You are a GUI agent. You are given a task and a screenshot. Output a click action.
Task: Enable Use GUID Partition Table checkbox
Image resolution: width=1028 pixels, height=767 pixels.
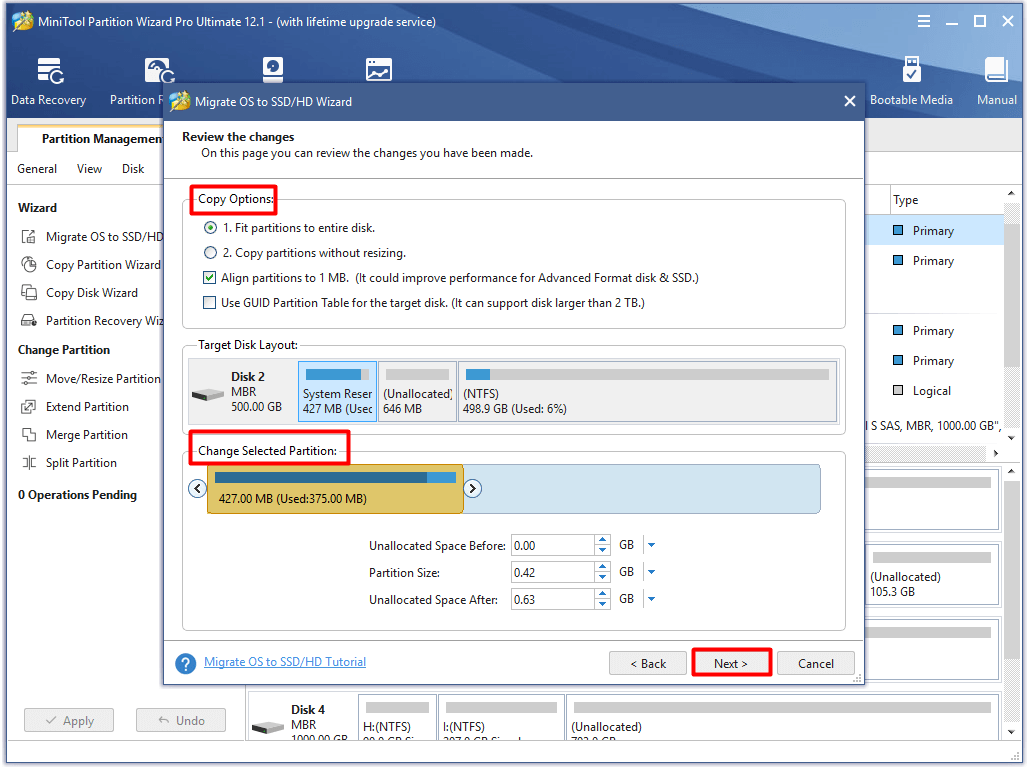pos(210,302)
